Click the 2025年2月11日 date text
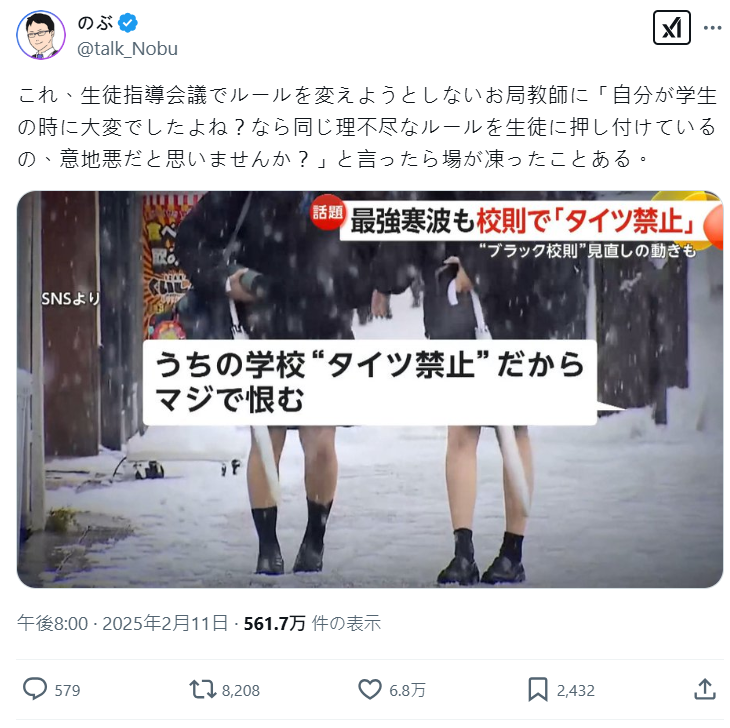Image resolution: width=730 pixels, height=728 pixels. (x=165, y=623)
